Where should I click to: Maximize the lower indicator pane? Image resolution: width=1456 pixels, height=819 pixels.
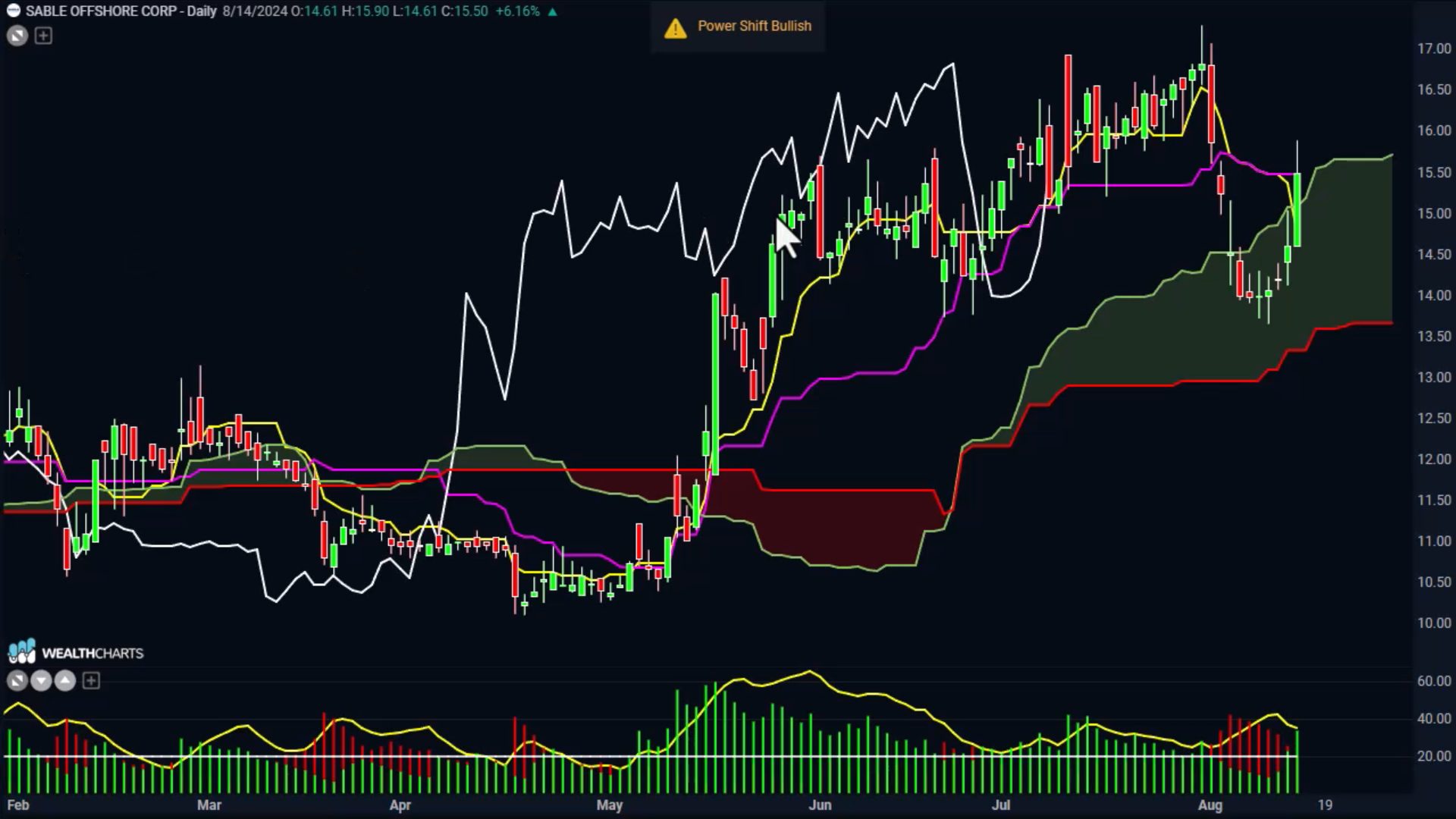point(17,681)
